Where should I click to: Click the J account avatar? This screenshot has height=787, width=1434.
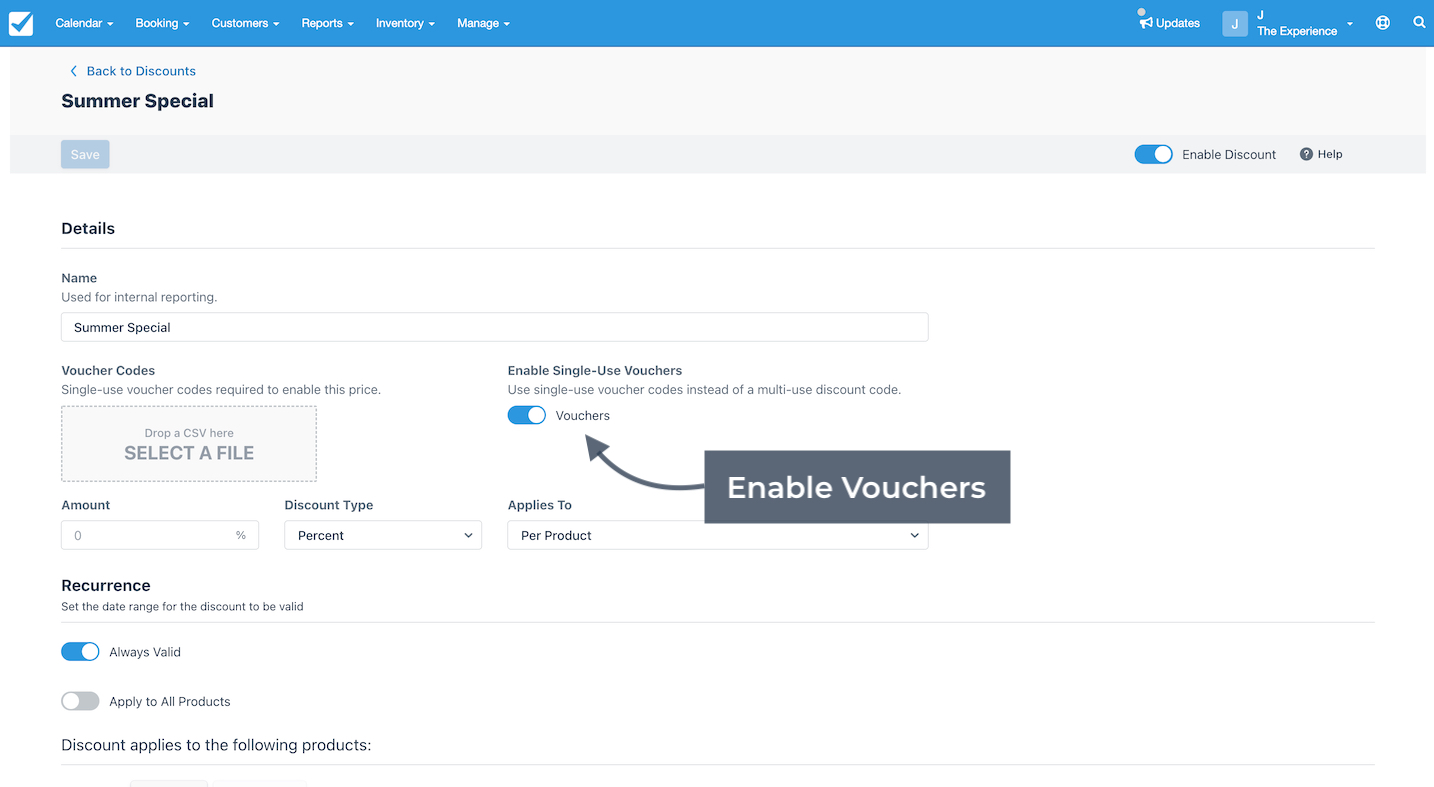(1235, 23)
